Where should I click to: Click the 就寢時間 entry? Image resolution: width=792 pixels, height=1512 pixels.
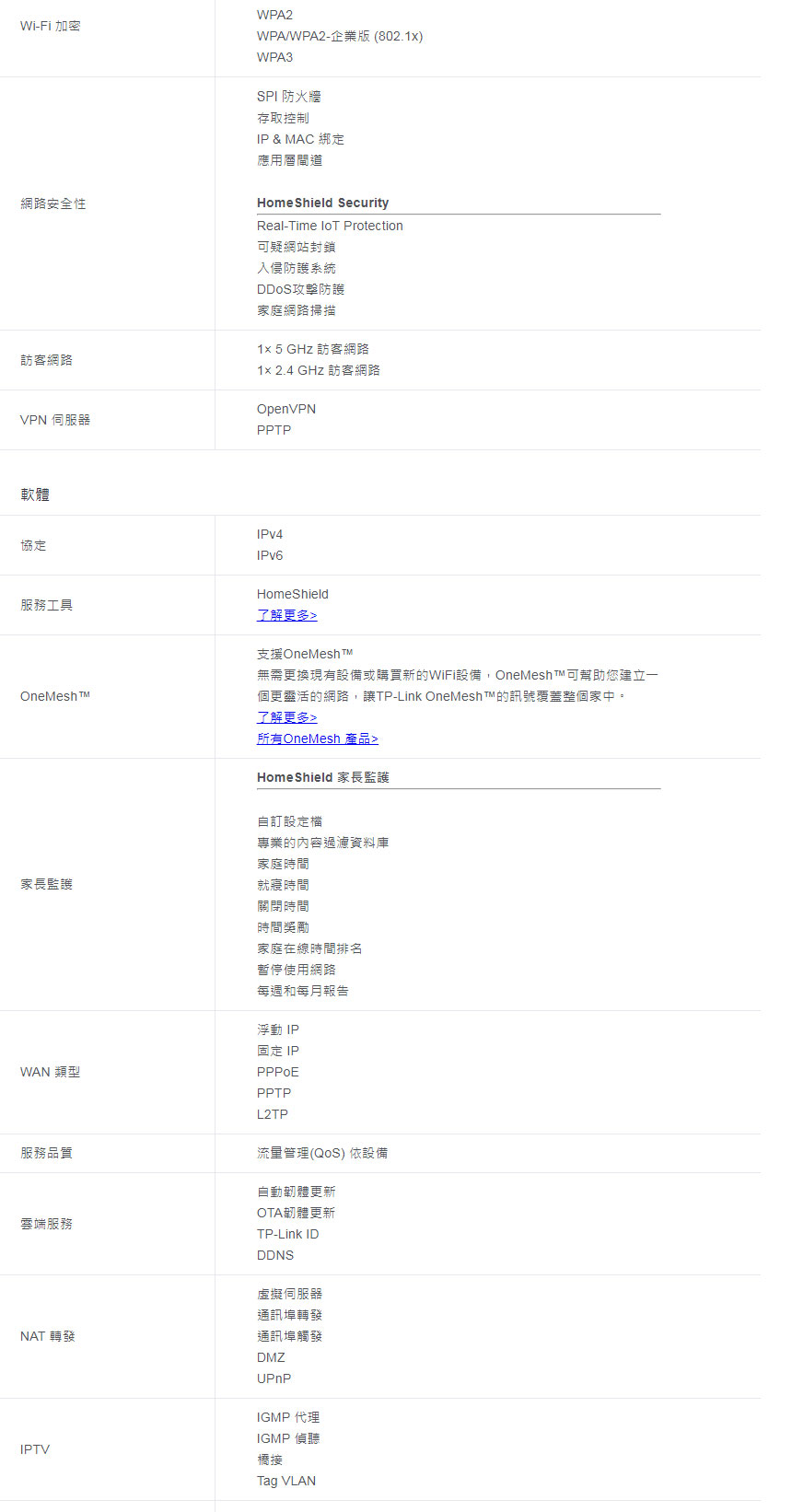[283, 885]
